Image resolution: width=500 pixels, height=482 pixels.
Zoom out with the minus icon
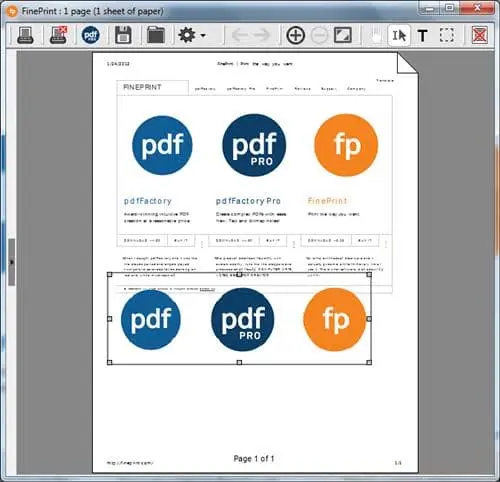(319, 35)
